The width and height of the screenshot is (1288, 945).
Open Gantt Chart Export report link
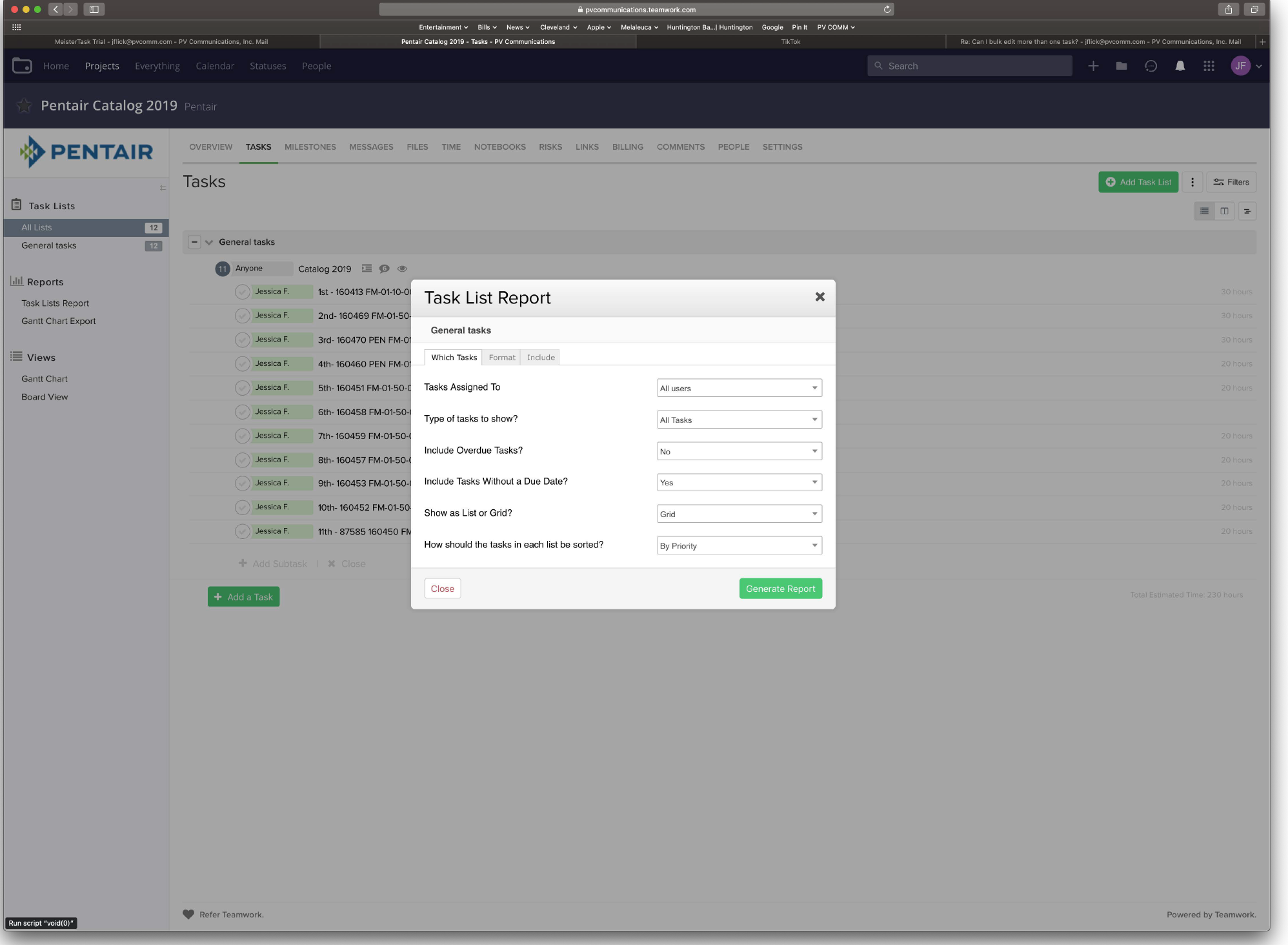pos(58,321)
